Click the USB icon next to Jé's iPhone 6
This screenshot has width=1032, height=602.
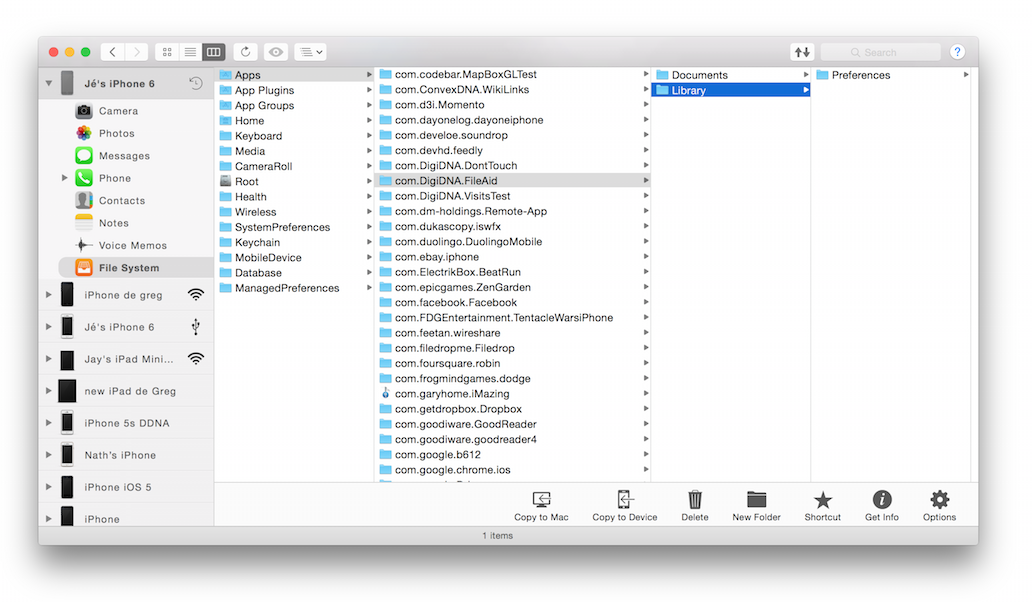[195, 327]
